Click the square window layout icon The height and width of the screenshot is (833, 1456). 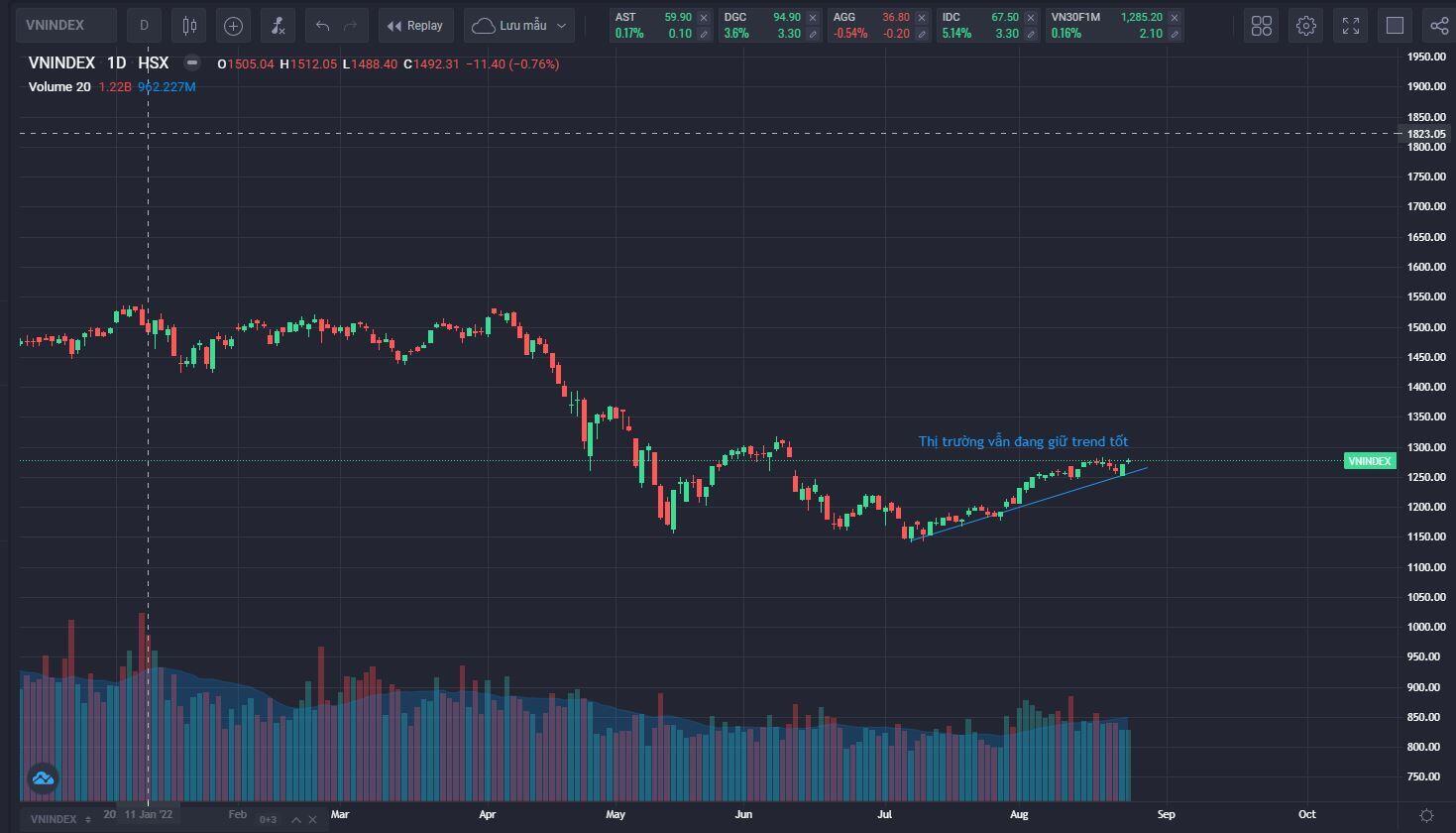pyautogui.click(x=1395, y=26)
